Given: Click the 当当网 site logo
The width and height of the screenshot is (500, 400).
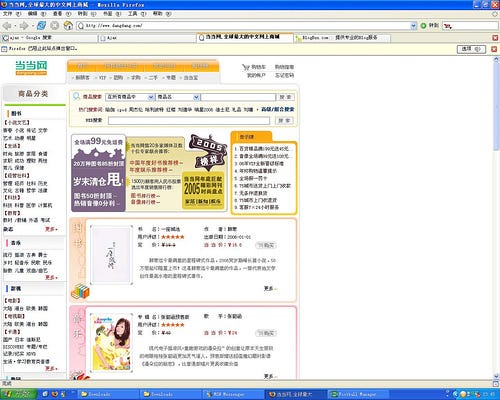Looking at the screenshot, I should pyautogui.click(x=31, y=68).
